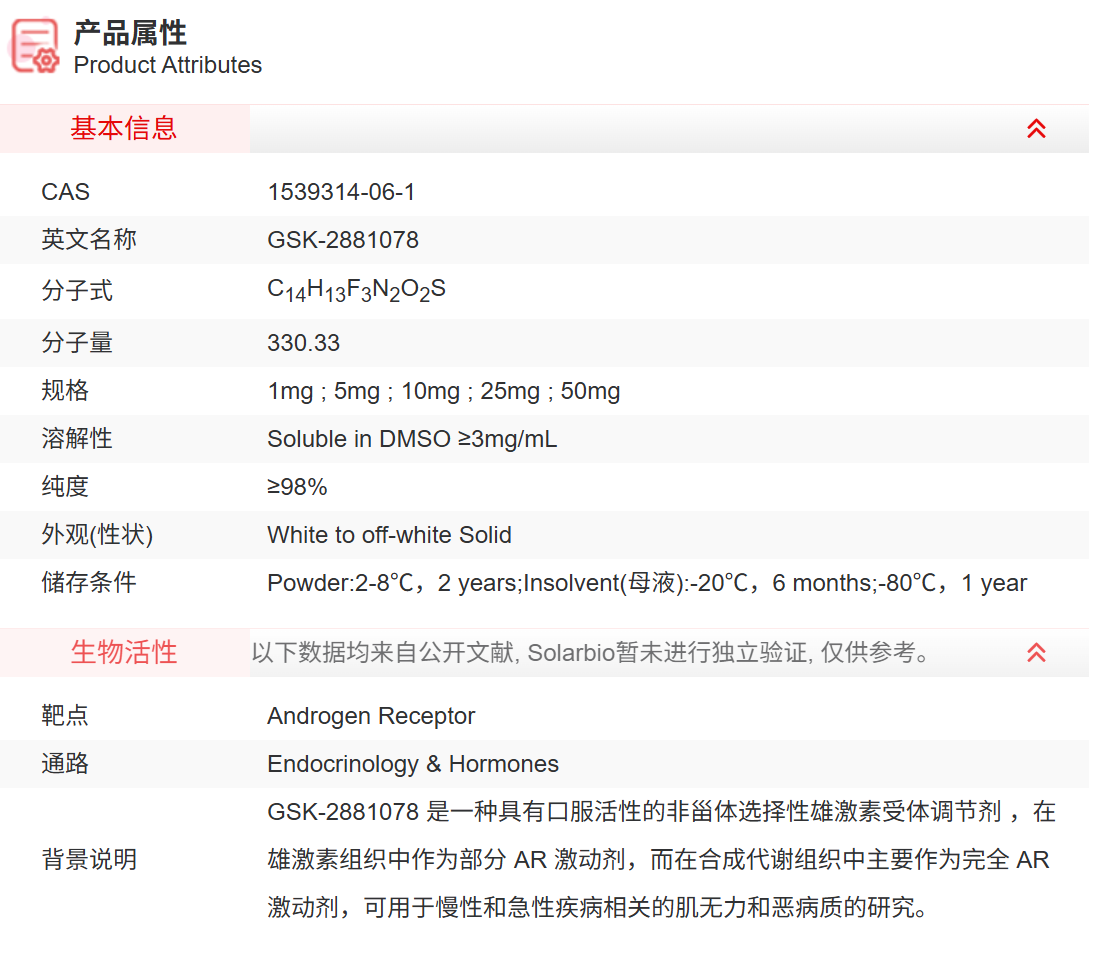Viewport: 1113px width, 957px height.
Task: Click the product attributes document-gear icon
Action: pos(35,47)
